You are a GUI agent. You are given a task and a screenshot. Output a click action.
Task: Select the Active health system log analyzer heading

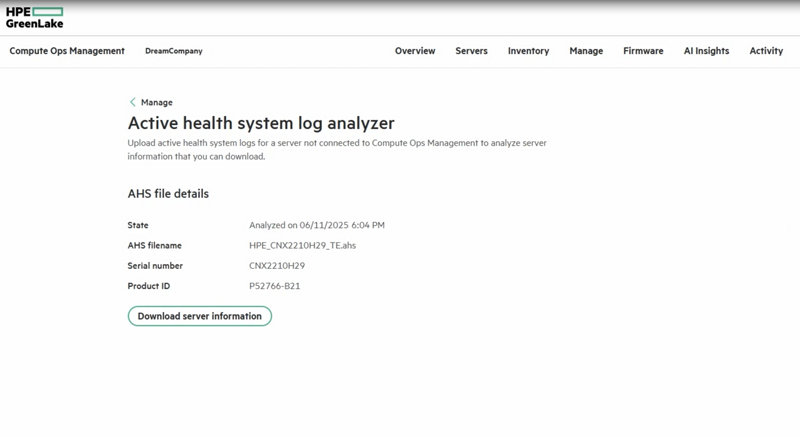pos(261,123)
